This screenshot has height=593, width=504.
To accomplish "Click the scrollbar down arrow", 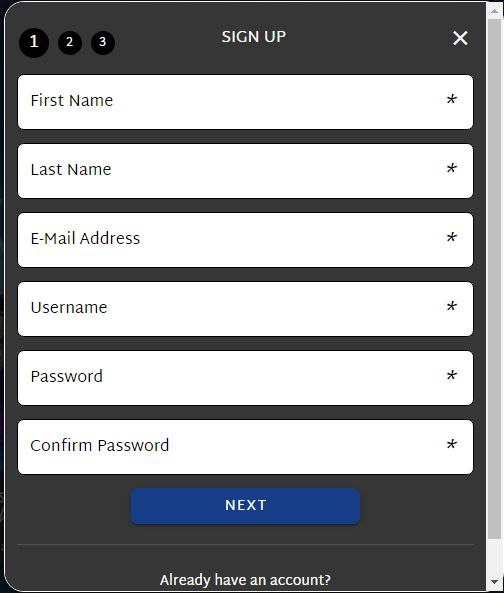I will (495, 582).
